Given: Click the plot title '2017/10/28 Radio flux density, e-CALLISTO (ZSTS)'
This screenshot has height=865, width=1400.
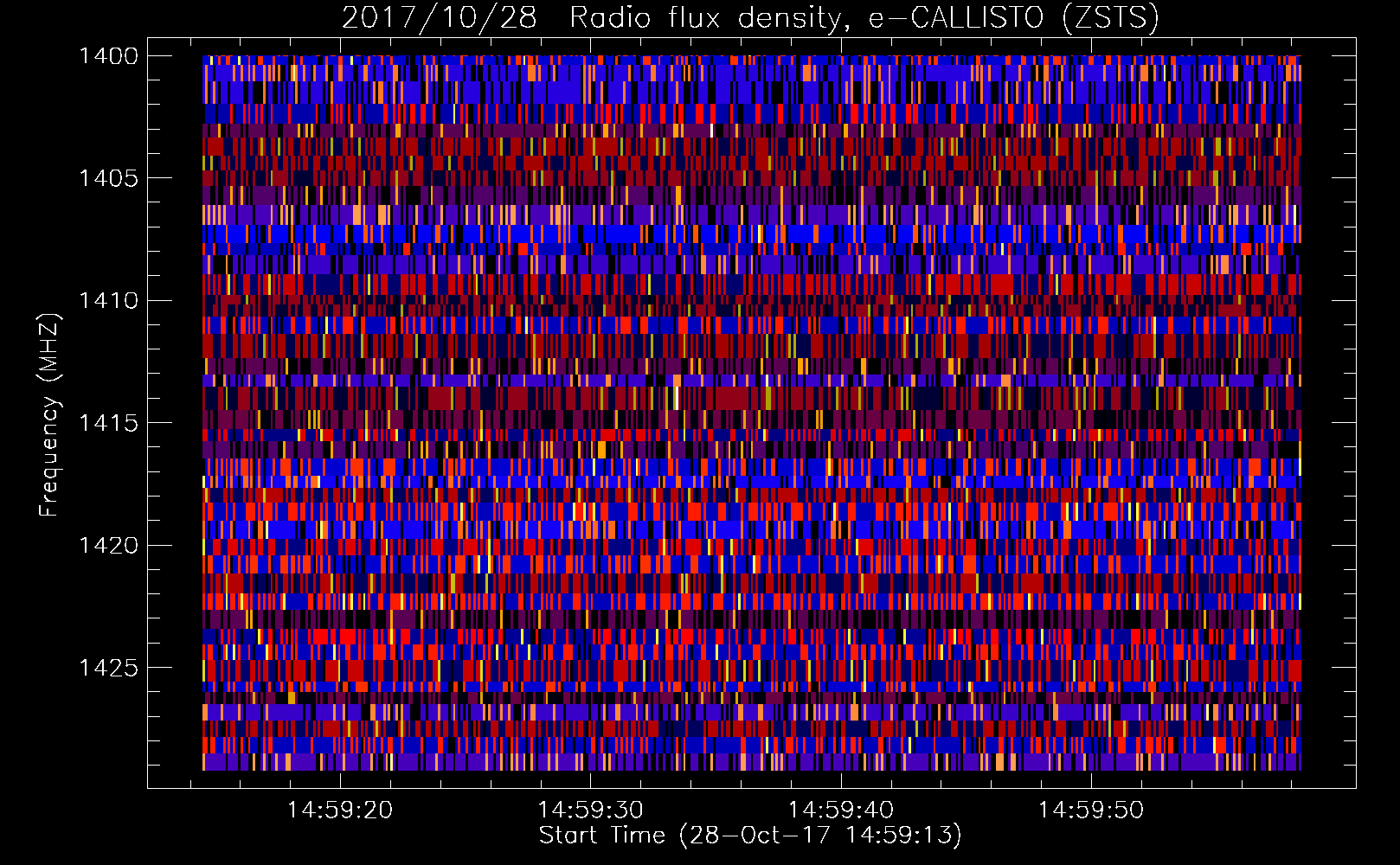Looking at the screenshot, I should click(x=750, y=17).
